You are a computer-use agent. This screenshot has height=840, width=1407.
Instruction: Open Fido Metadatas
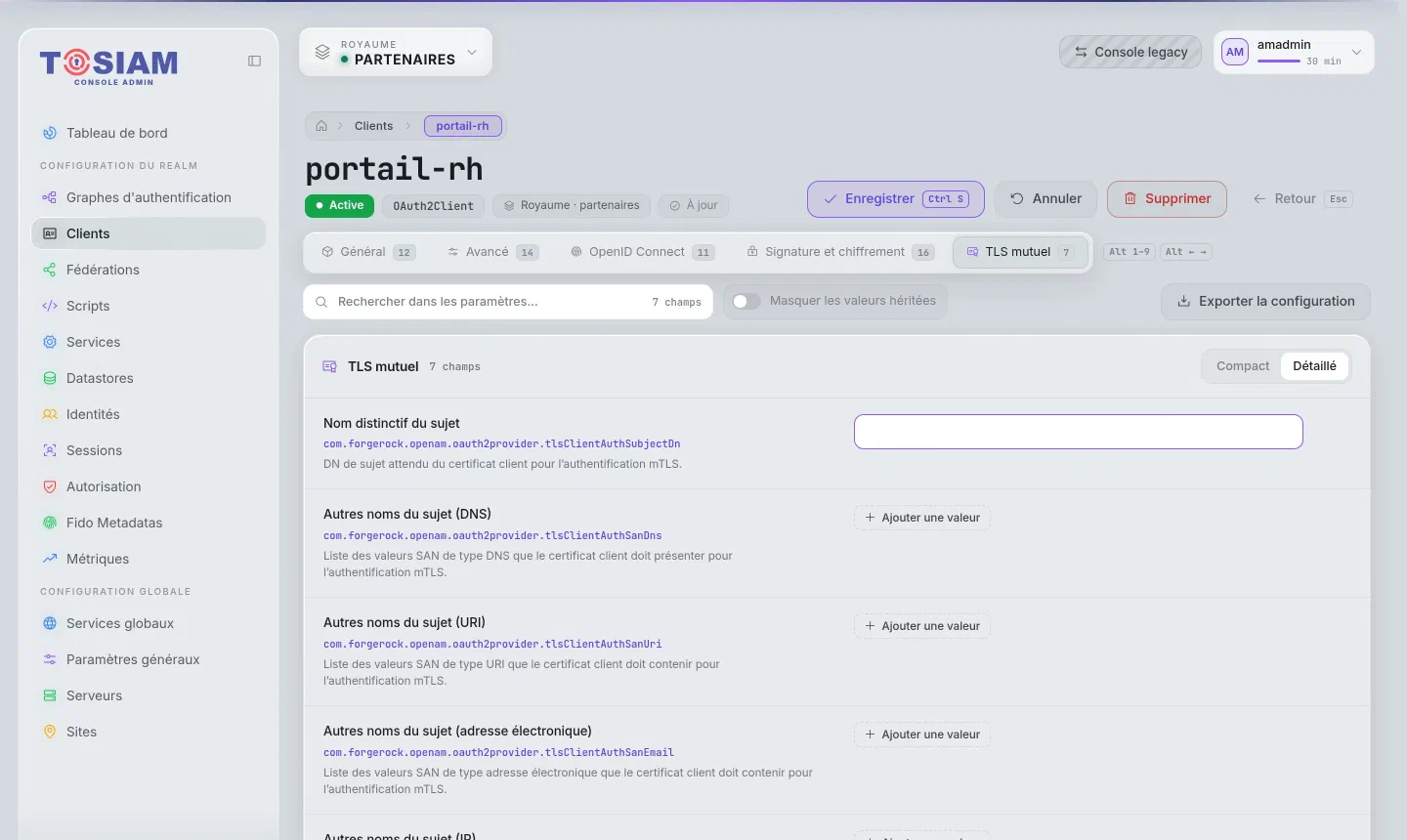click(x=149, y=523)
